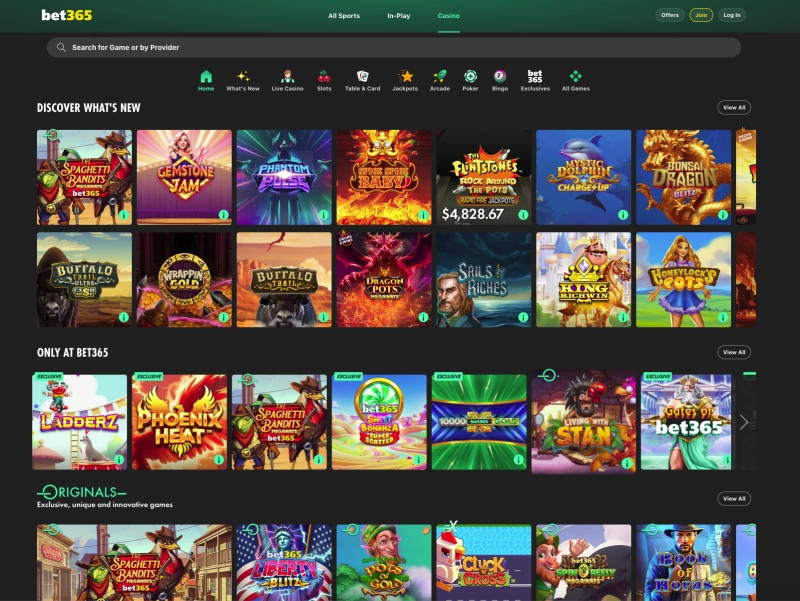Open Spin O'Reely Megaways game
The width and height of the screenshot is (800, 601).
[584, 563]
